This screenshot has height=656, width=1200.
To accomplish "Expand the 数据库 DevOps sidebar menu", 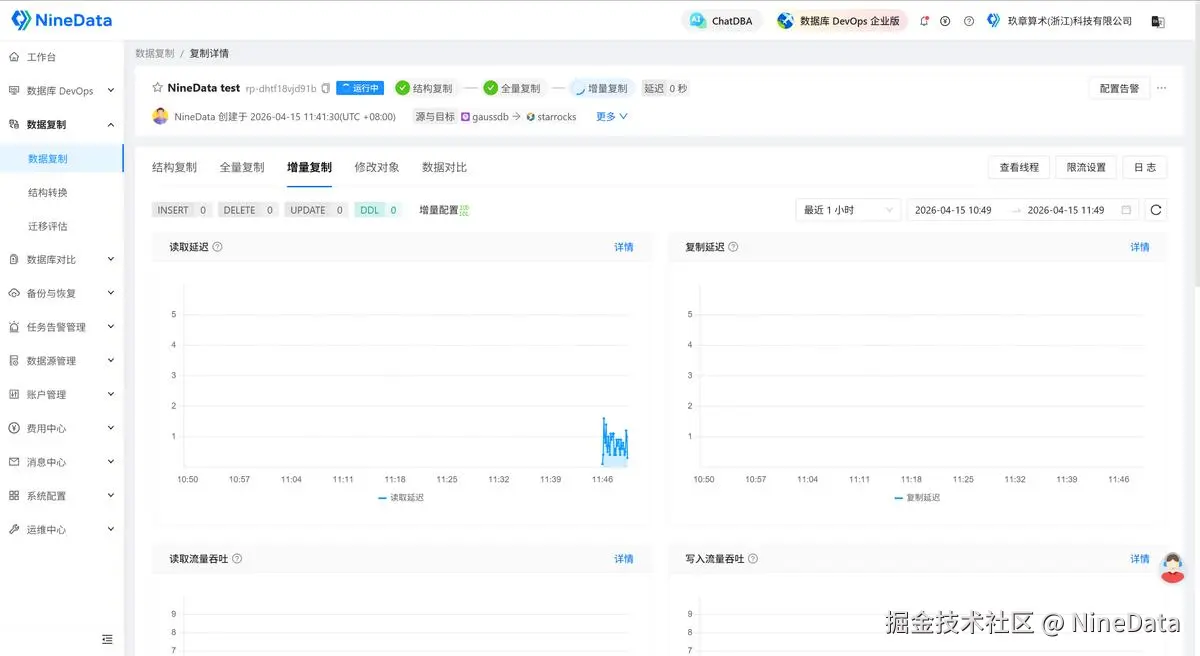I will coord(60,91).
